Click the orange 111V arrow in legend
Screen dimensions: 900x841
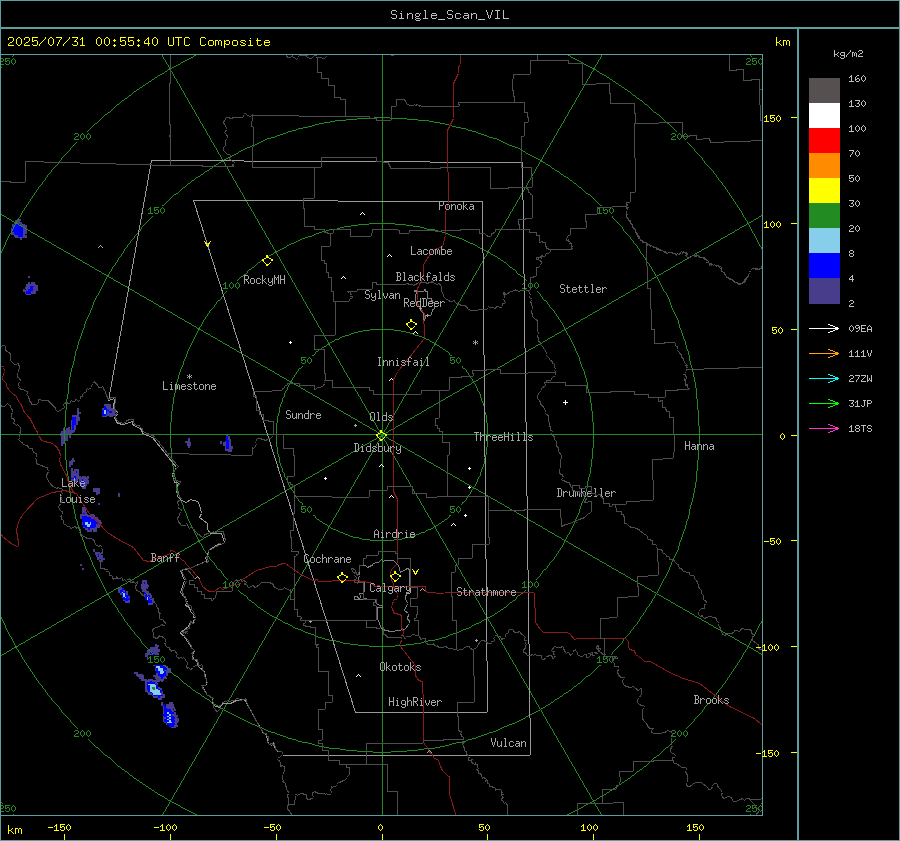pyautogui.click(x=824, y=354)
